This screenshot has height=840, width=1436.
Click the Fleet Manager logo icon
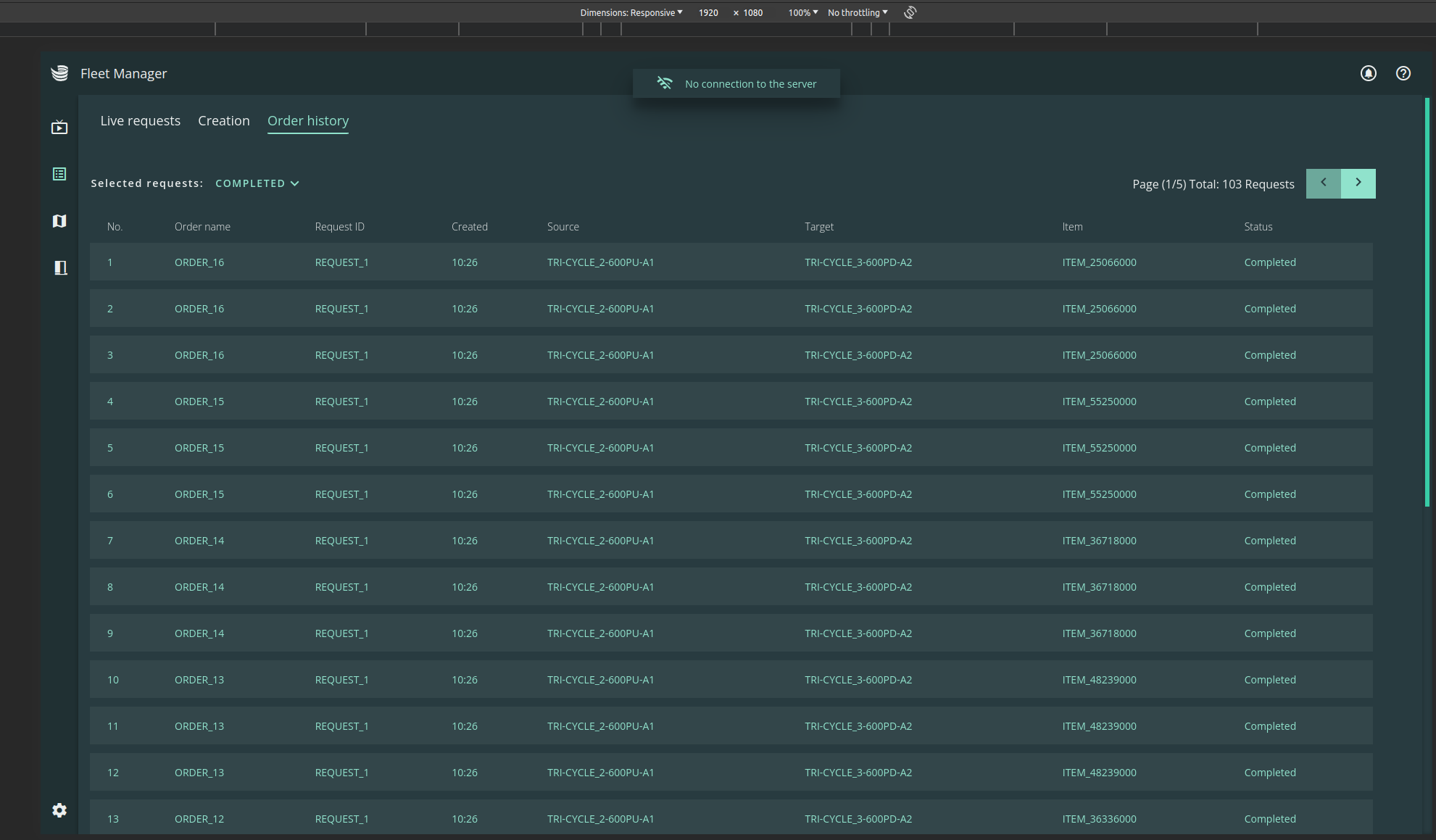tap(60, 73)
